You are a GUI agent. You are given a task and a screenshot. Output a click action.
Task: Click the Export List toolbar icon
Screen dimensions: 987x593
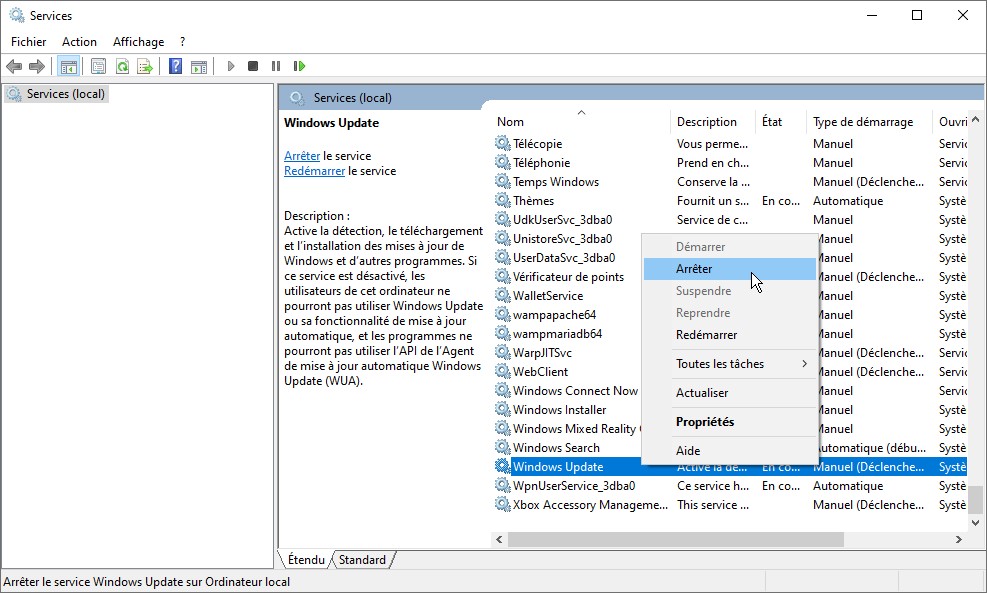click(145, 67)
